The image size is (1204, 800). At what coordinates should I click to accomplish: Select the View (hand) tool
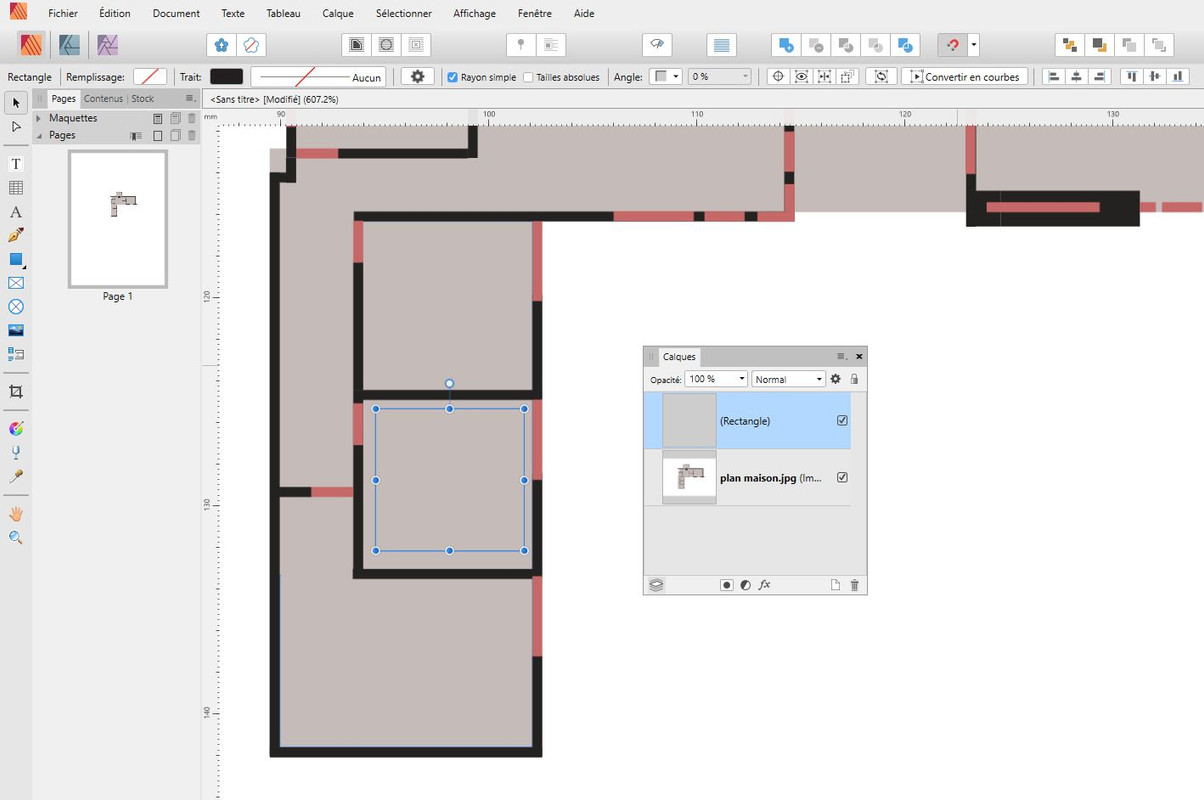(x=16, y=514)
